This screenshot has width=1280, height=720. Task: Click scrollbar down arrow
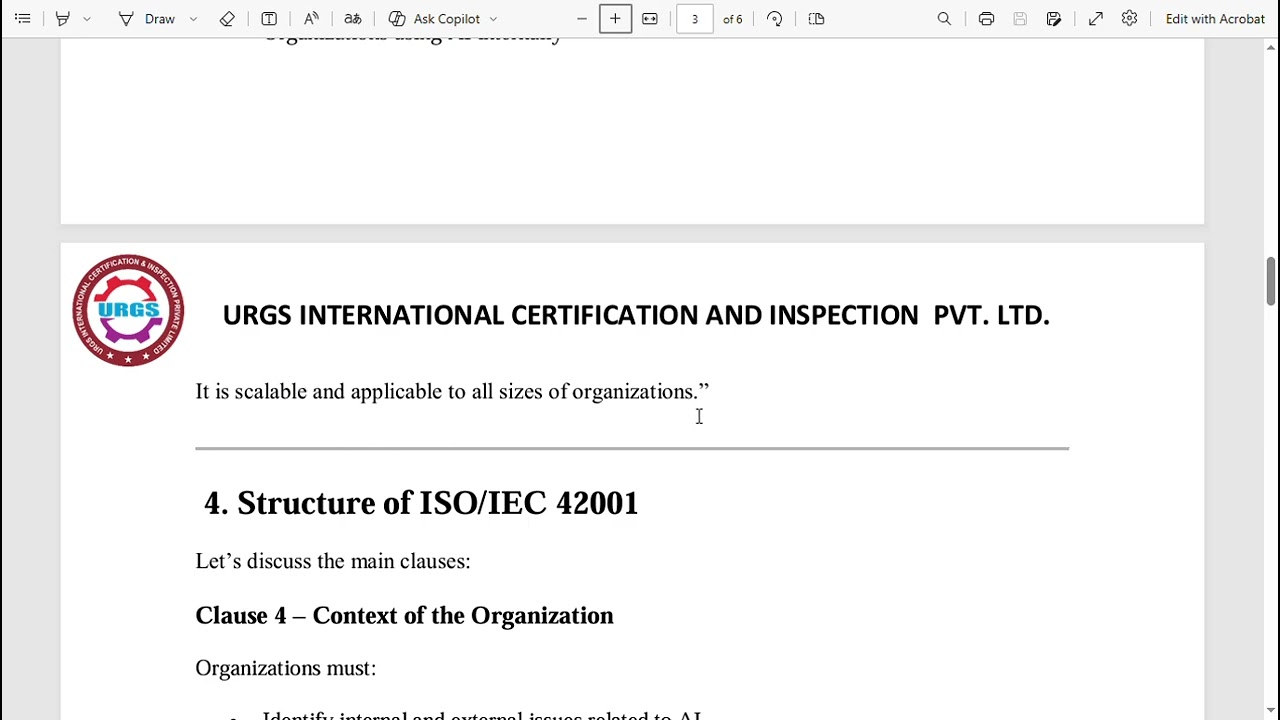[x=1271, y=712]
